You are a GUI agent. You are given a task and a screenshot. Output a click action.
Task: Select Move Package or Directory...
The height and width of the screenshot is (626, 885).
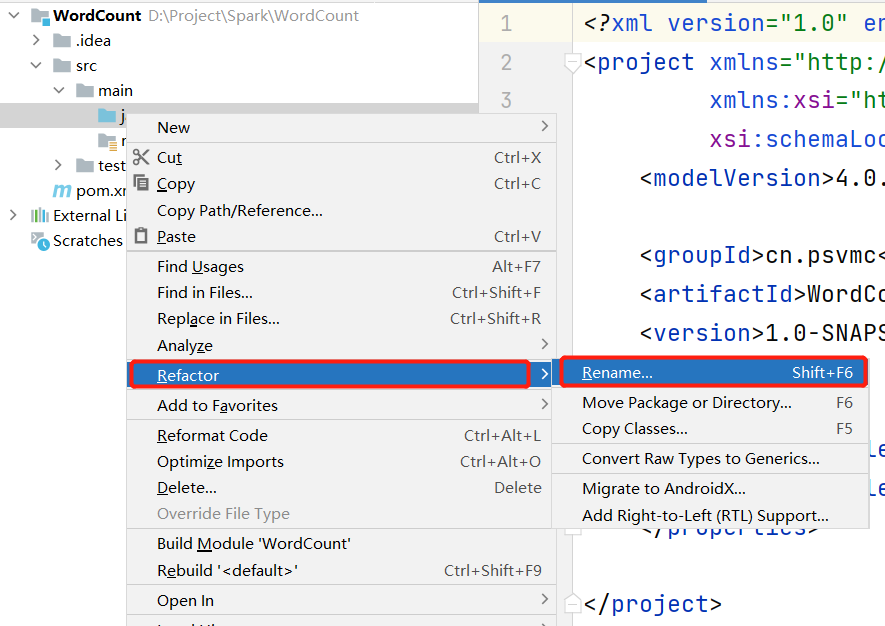coord(710,402)
